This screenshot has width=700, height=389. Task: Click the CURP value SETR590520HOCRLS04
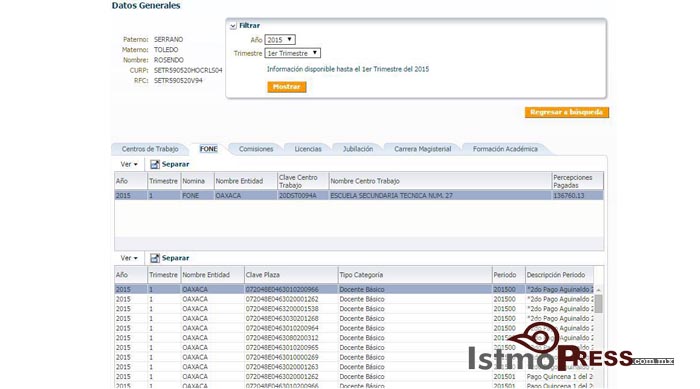[x=188, y=71]
